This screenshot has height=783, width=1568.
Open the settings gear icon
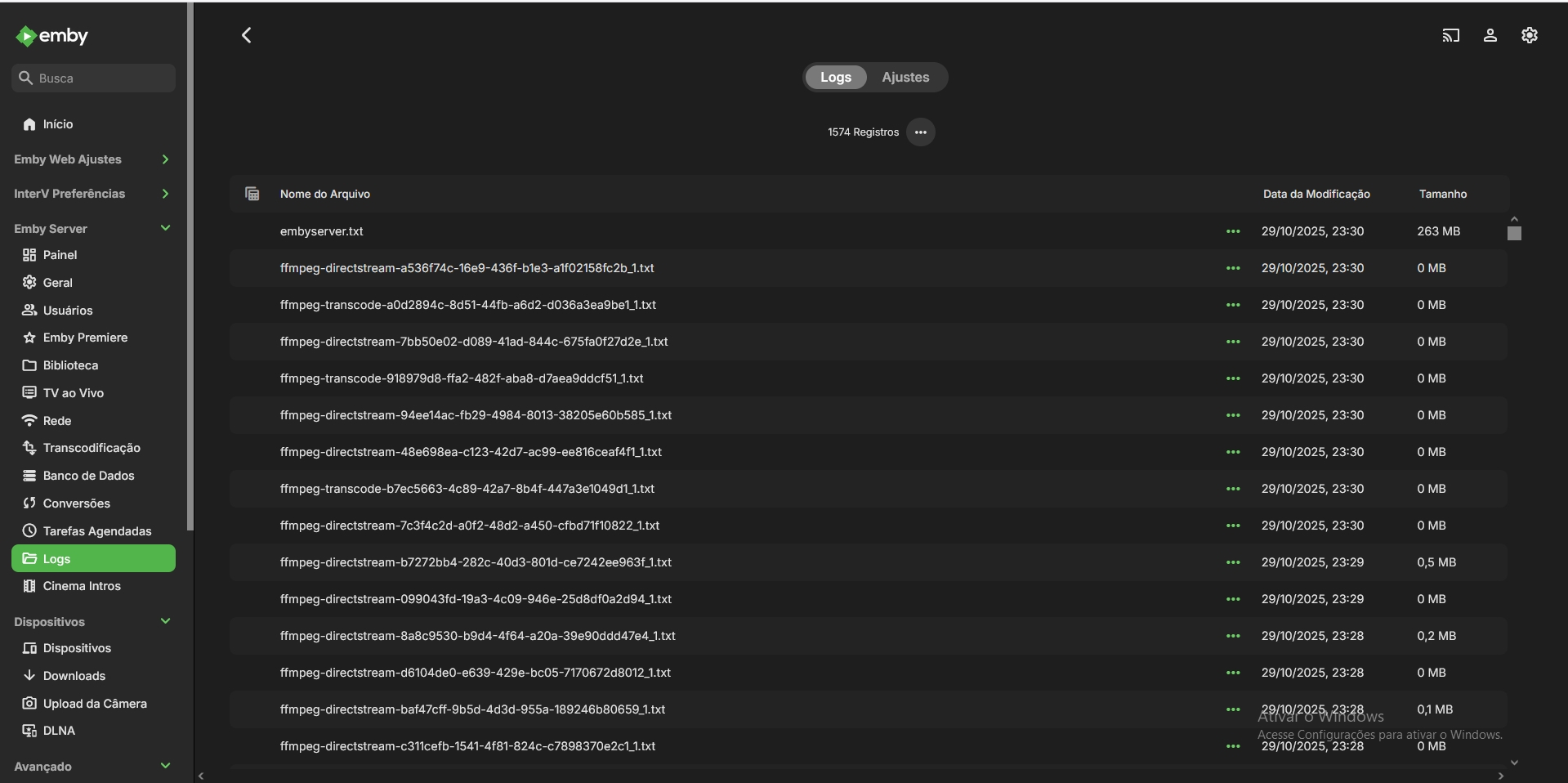1529,35
